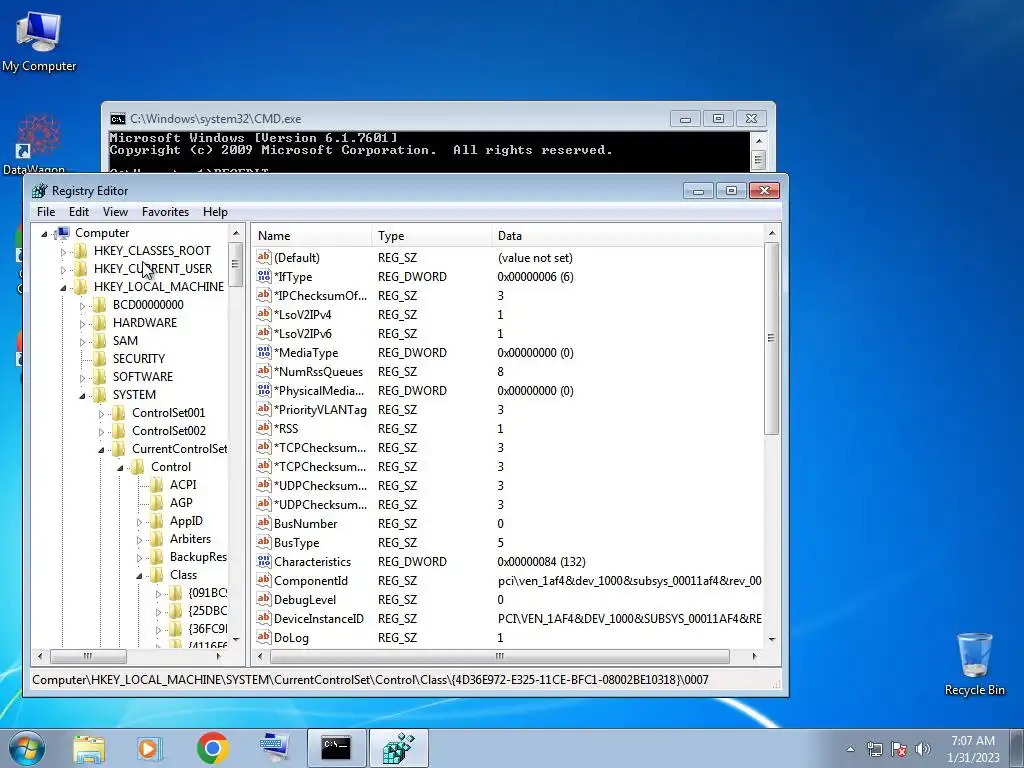Viewport: 1024px width, 768px height.
Task: Click the network tray icon
Action: (x=874, y=749)
